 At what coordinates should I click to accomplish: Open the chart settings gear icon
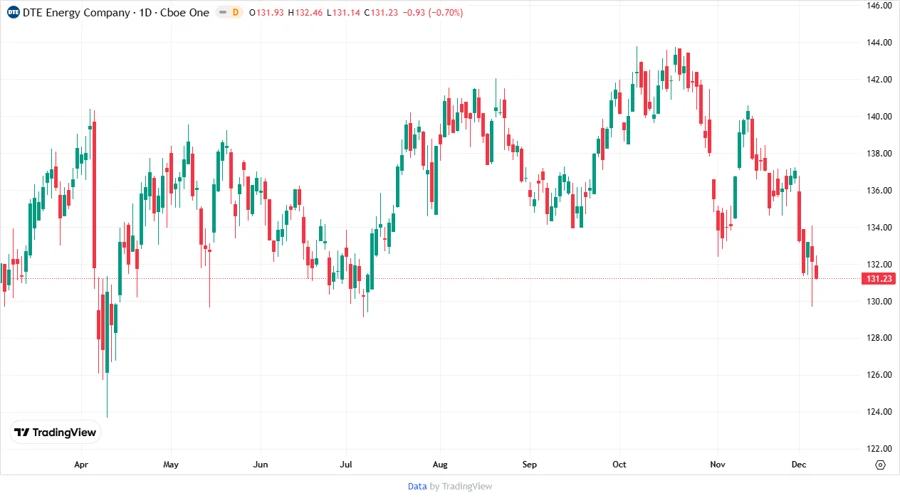(880, 465)
